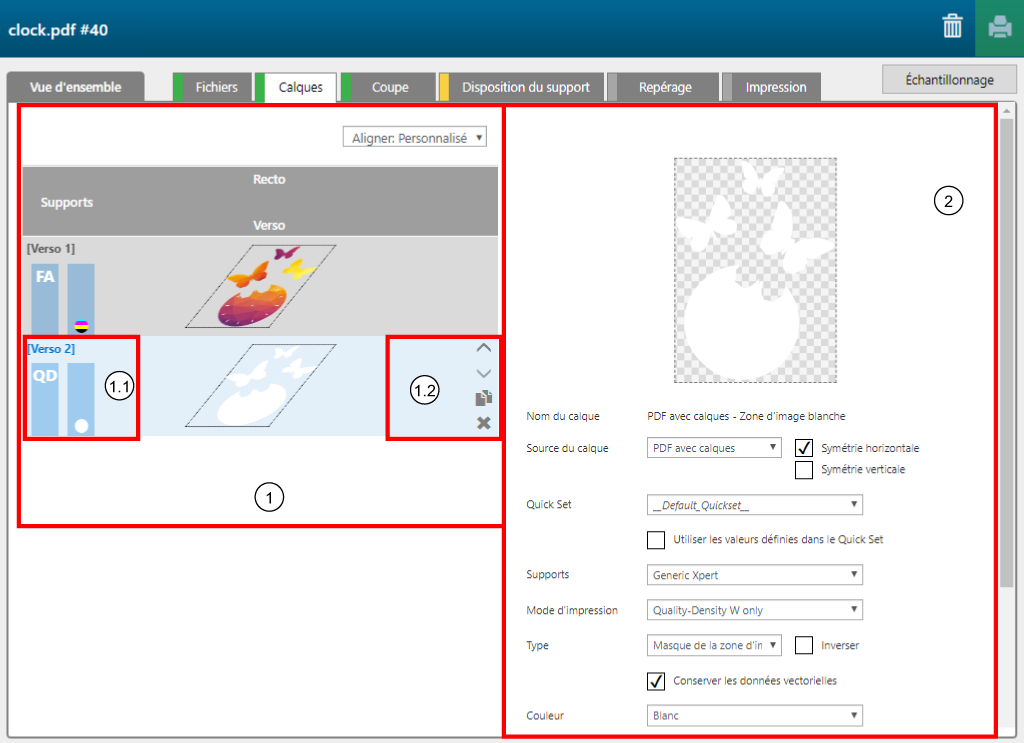Click the CMYK color icon in Verso 1
Viewport: 1024px width, 743px height.
click(81, 325)
